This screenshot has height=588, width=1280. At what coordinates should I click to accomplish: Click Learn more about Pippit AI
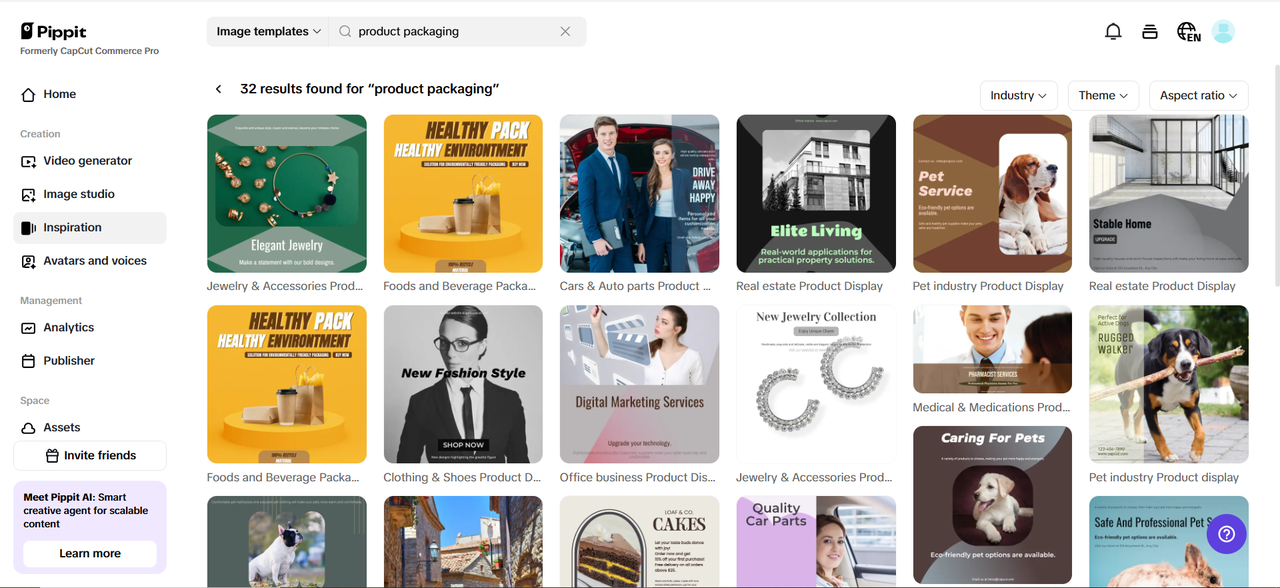point(90,554)
